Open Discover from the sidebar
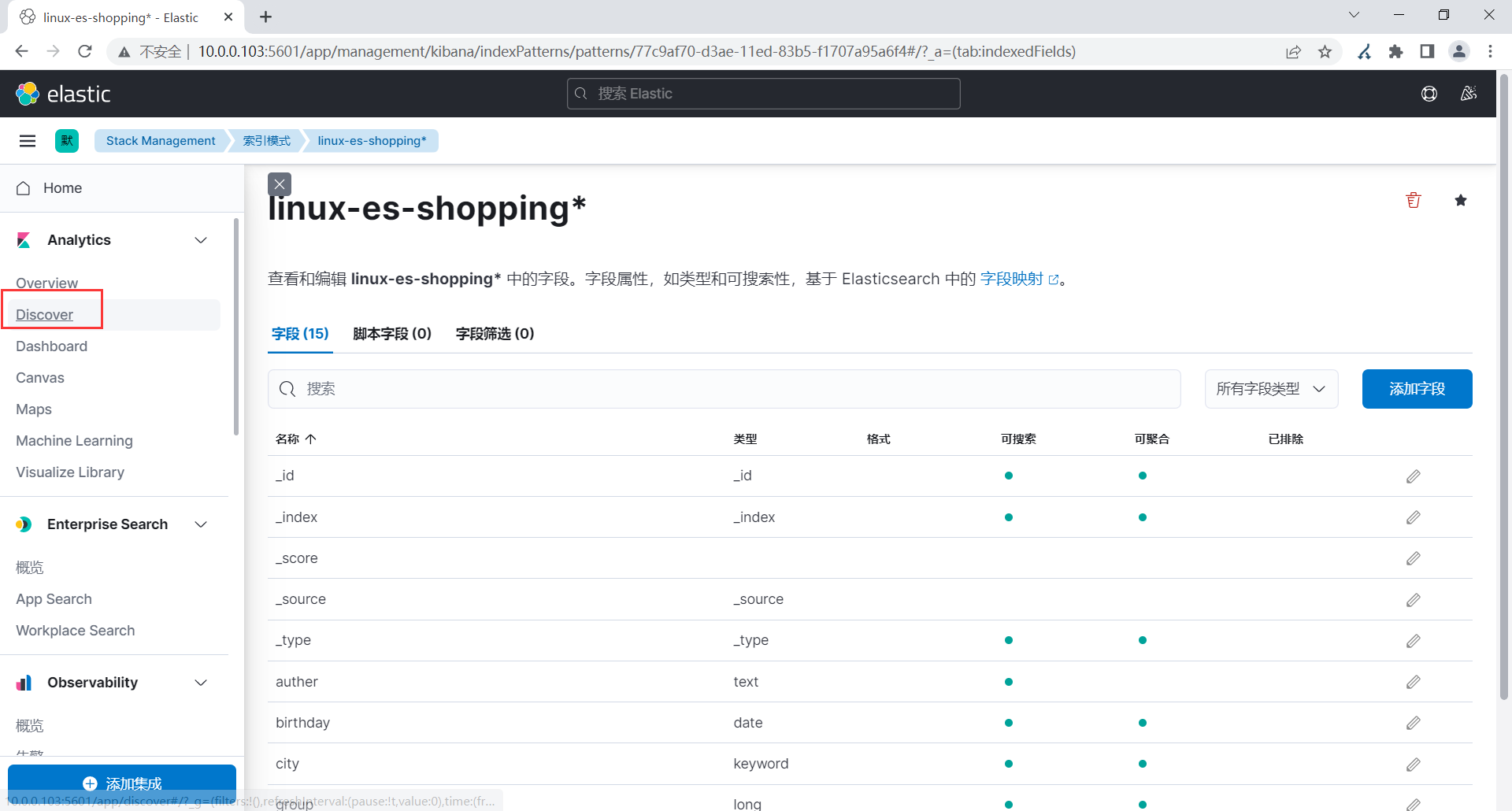The width and height of the screenshot is (1512, 811). pyautogui.click(x=44, y=314)
